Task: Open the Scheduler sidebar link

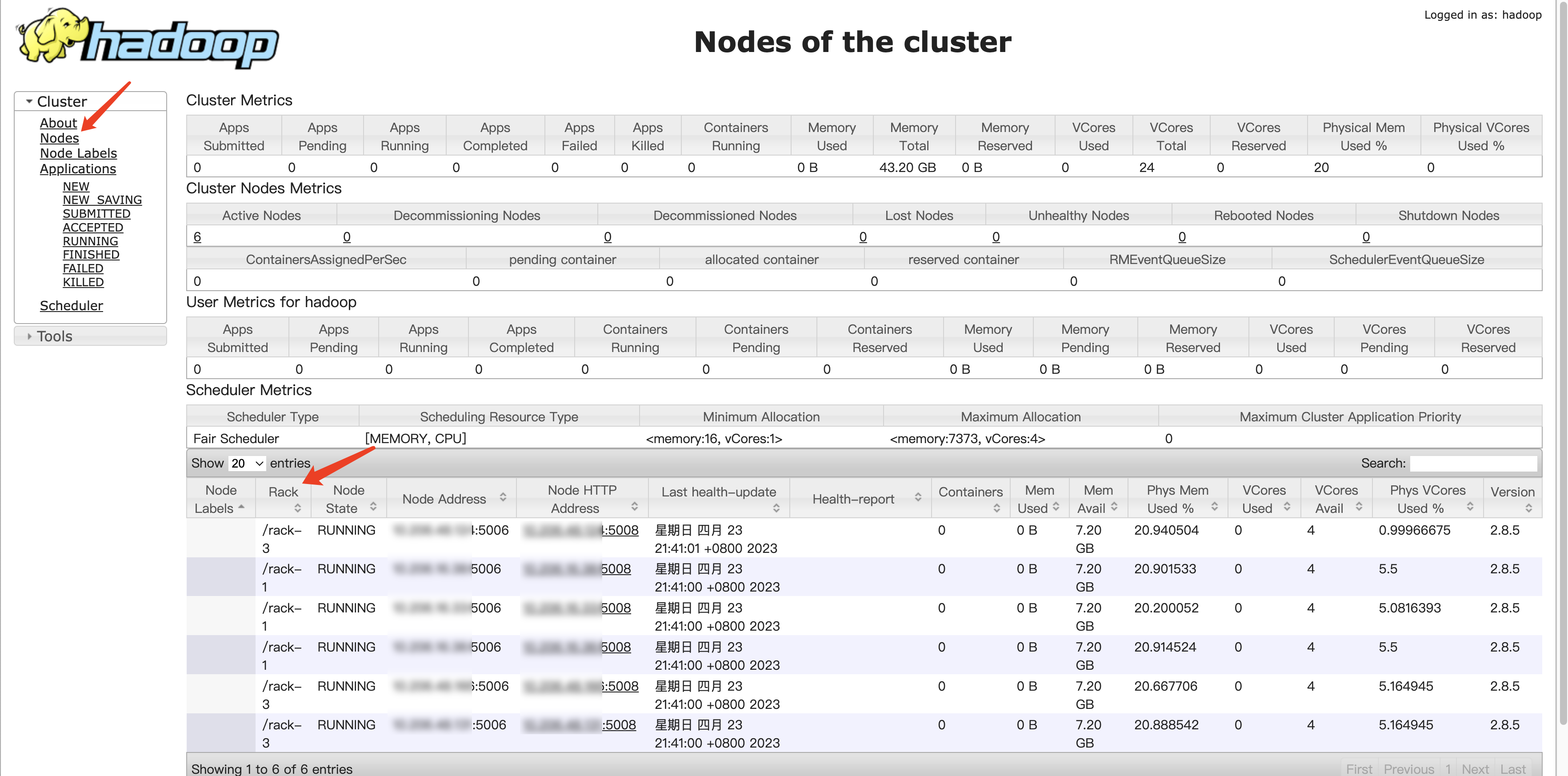Action: click(x=71, y=305)
